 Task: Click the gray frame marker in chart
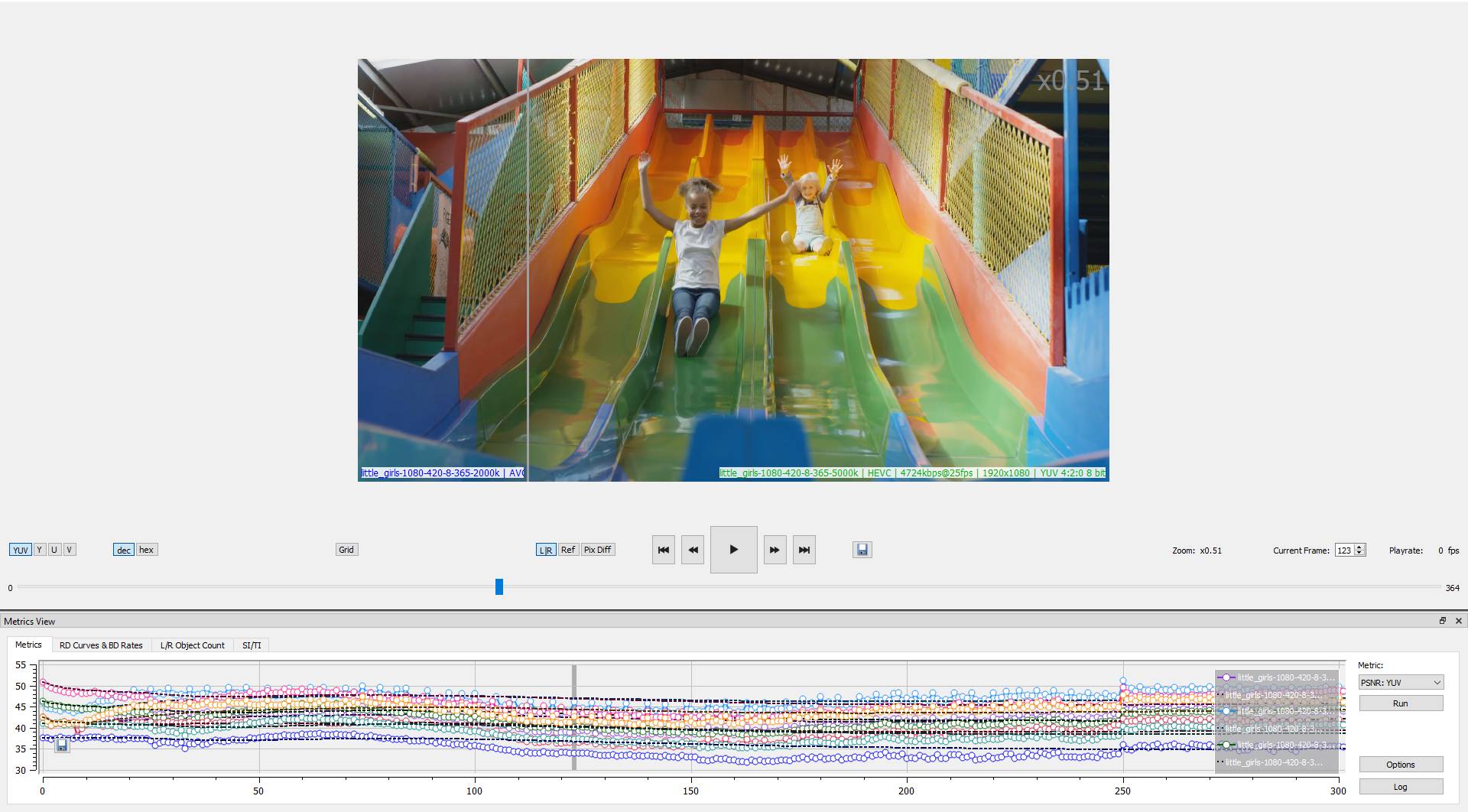click(x=574, y=717)
